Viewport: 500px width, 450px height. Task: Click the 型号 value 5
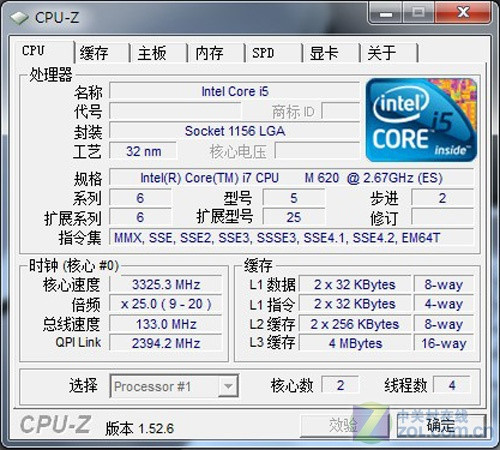(x=294, y=198)
